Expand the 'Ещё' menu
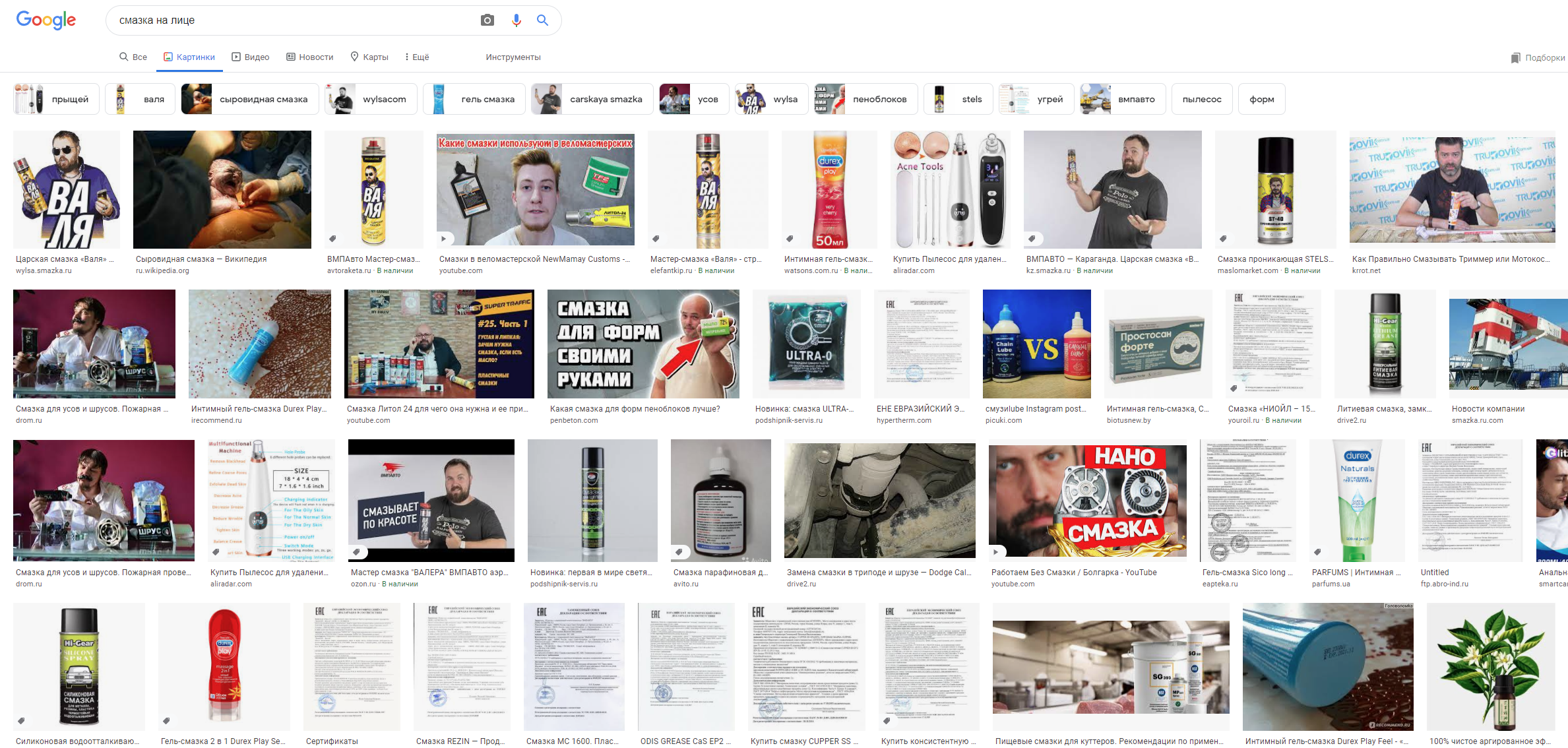Screen dimensions: 1568x748 point(417,57)
